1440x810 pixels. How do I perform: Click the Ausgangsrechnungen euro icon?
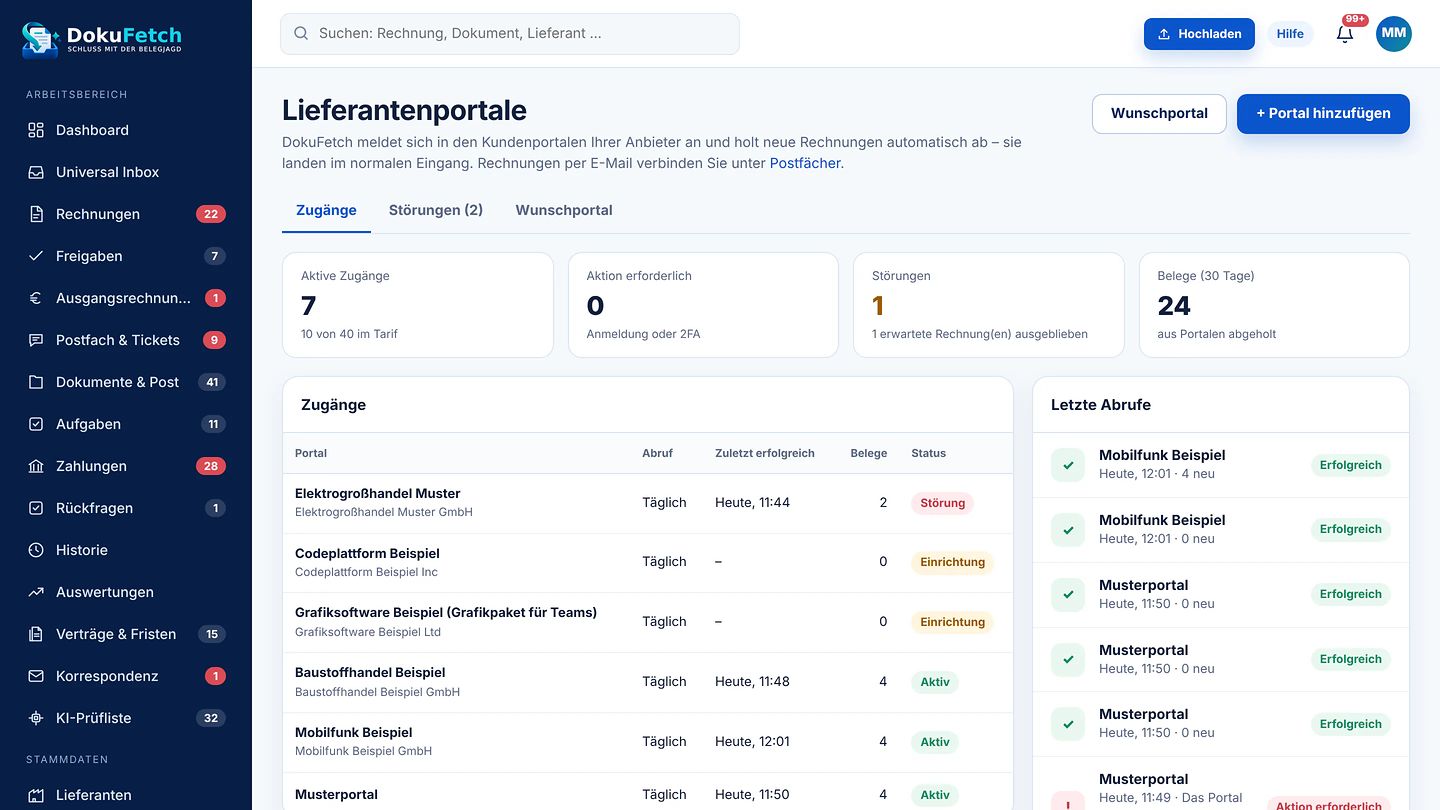tap(36, 298)
